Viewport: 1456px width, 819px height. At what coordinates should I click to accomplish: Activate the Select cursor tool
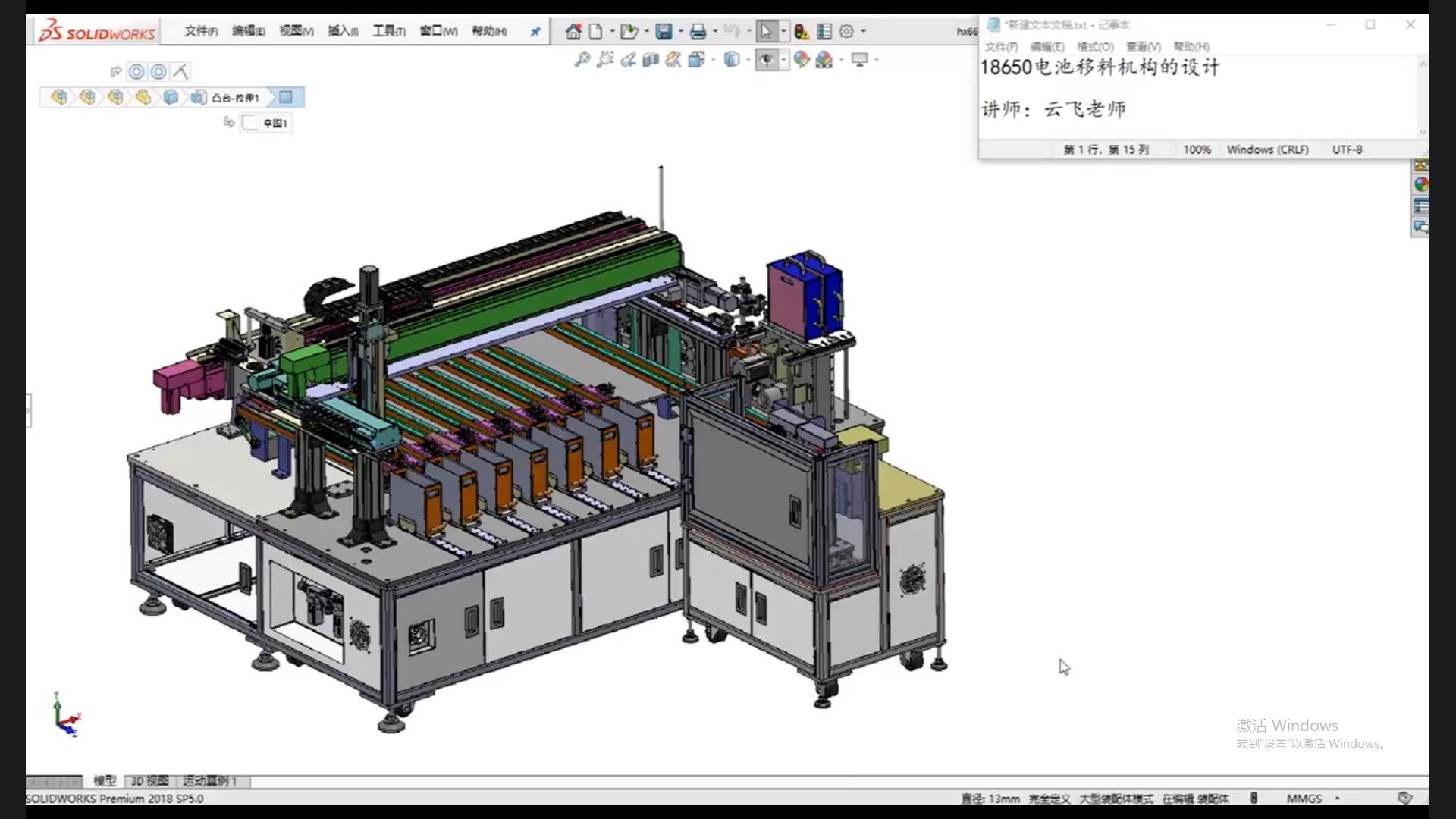click(766, 31)
